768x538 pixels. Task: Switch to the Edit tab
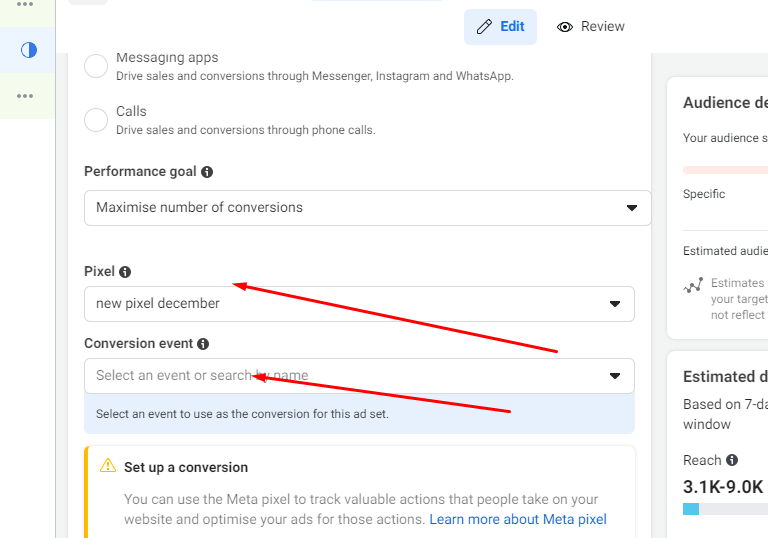(x=500, y=27)
